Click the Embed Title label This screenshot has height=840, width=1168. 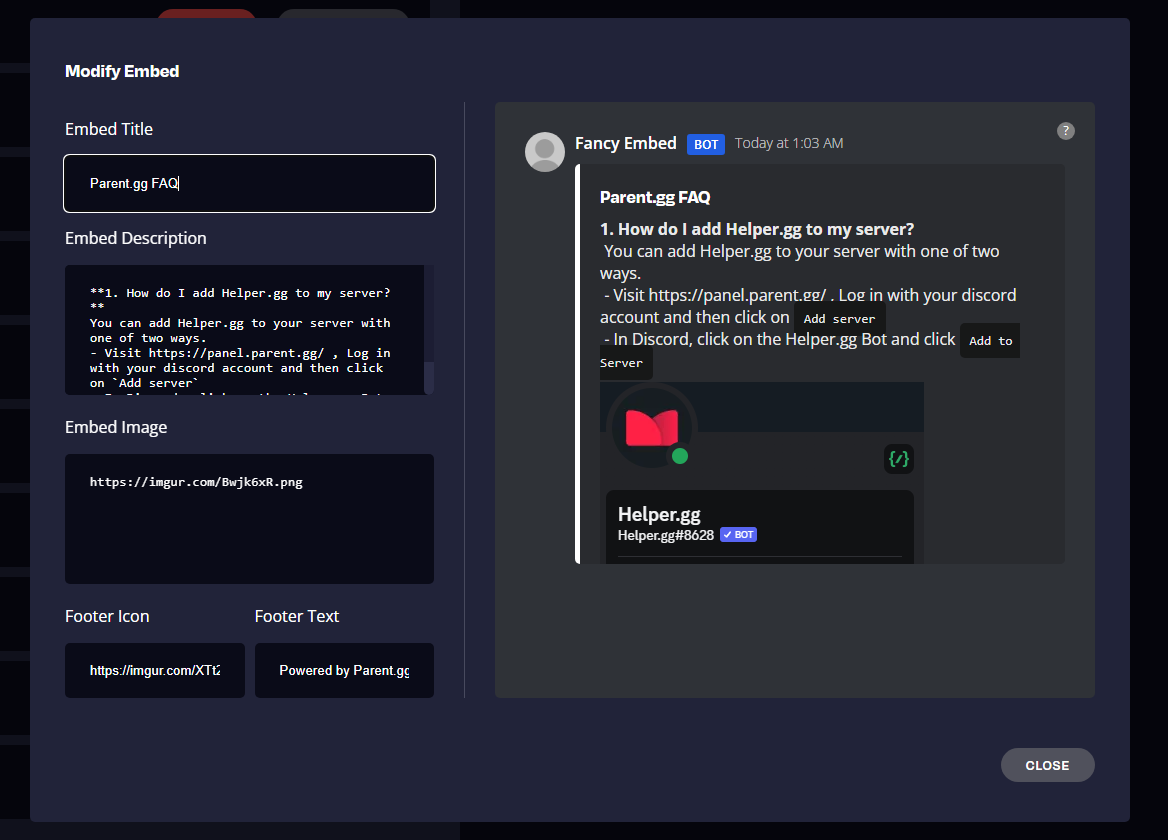[109, 129]
